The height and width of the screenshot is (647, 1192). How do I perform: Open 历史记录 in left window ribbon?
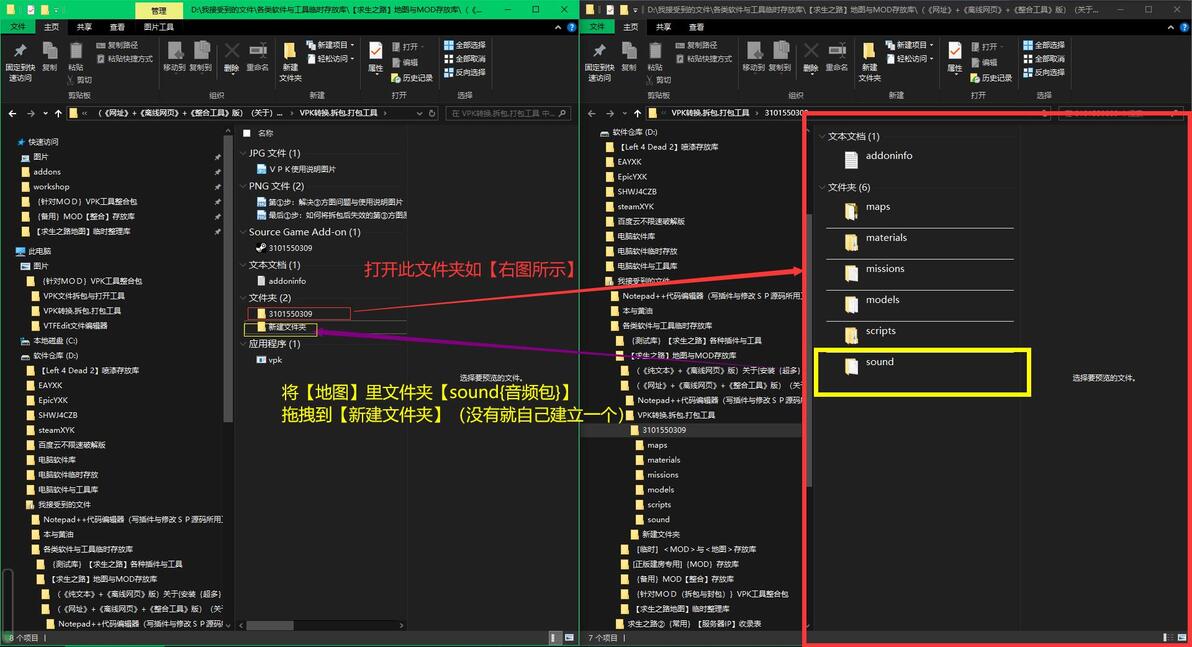[411, 78]
